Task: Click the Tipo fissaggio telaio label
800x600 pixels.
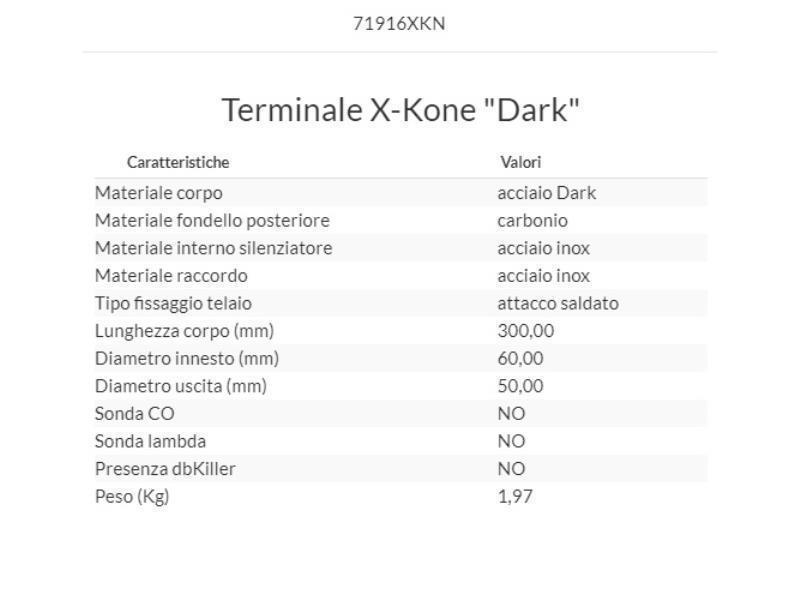Action: (173, 303)
